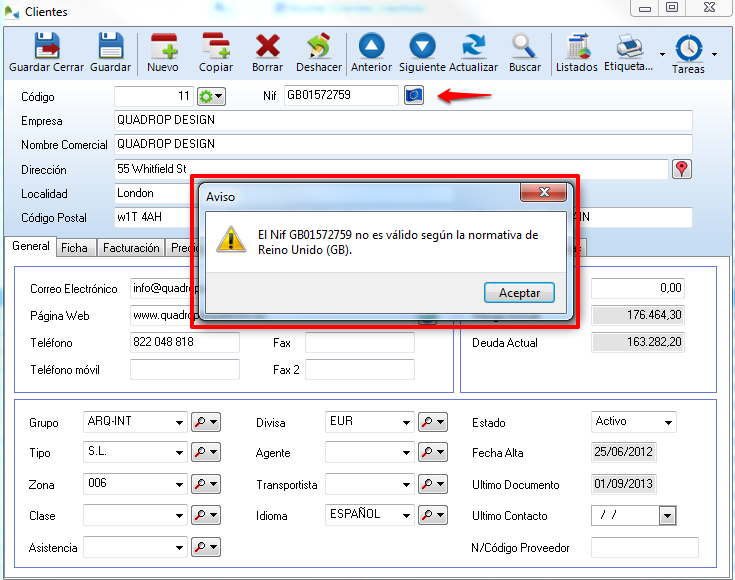Open the Buscar search tool
The width and height of the screenshot is (735, 580).
coord(524,47)
